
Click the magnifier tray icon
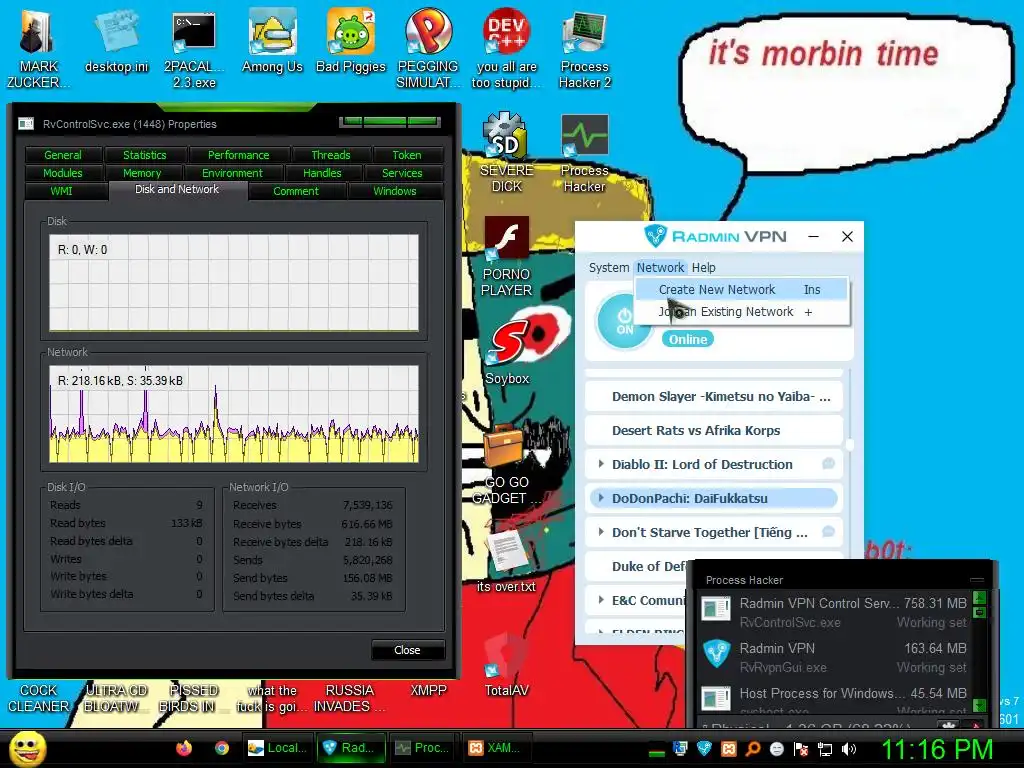tap(752, 749)
